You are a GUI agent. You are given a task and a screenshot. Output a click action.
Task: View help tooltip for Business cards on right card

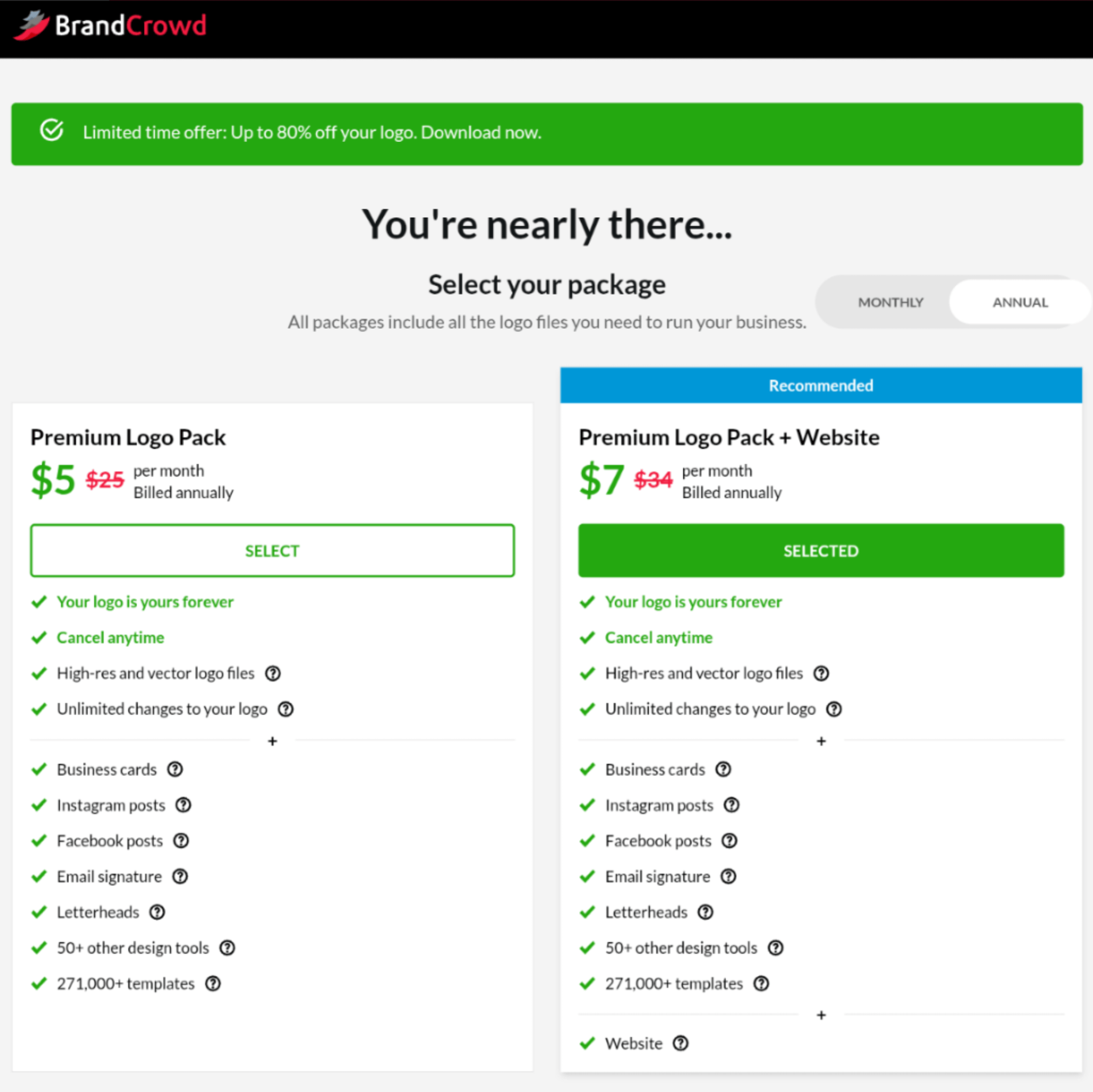[x=724, y=770]
